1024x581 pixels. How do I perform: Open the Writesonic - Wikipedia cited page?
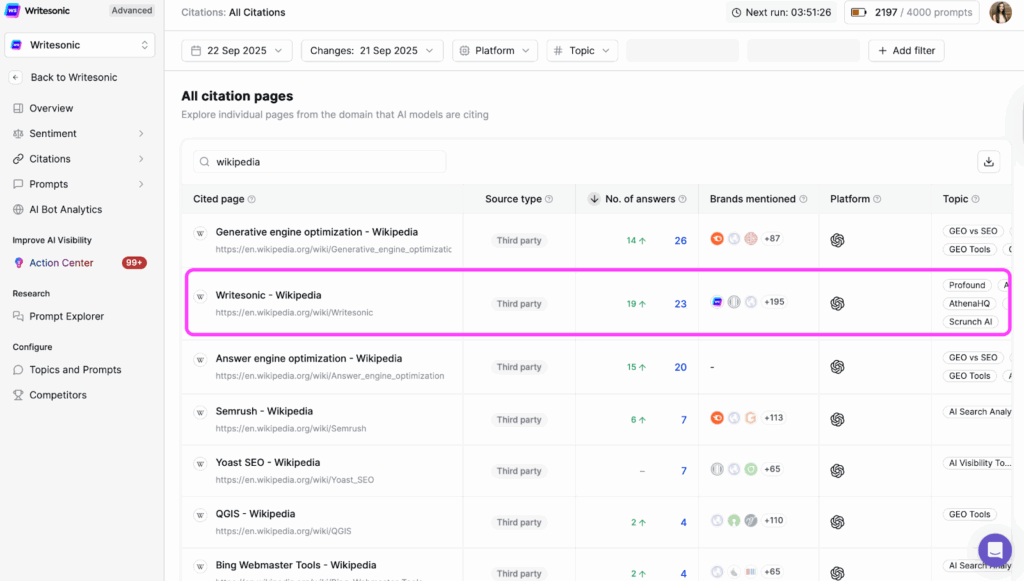coord(268,295)
